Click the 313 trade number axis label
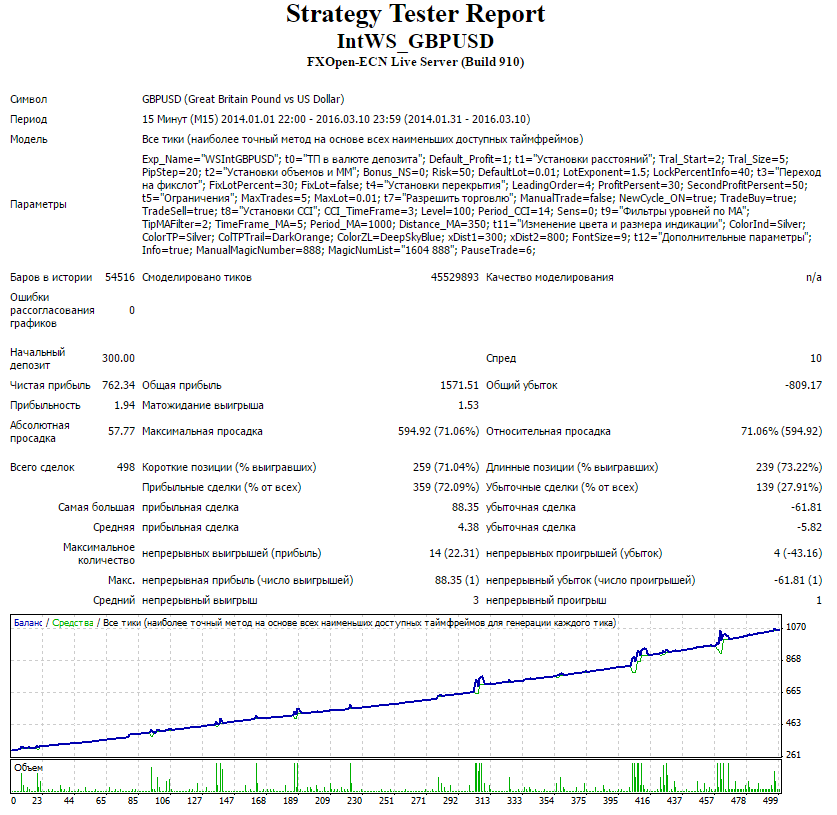The image size is (837, 815). tap(482, 801)
